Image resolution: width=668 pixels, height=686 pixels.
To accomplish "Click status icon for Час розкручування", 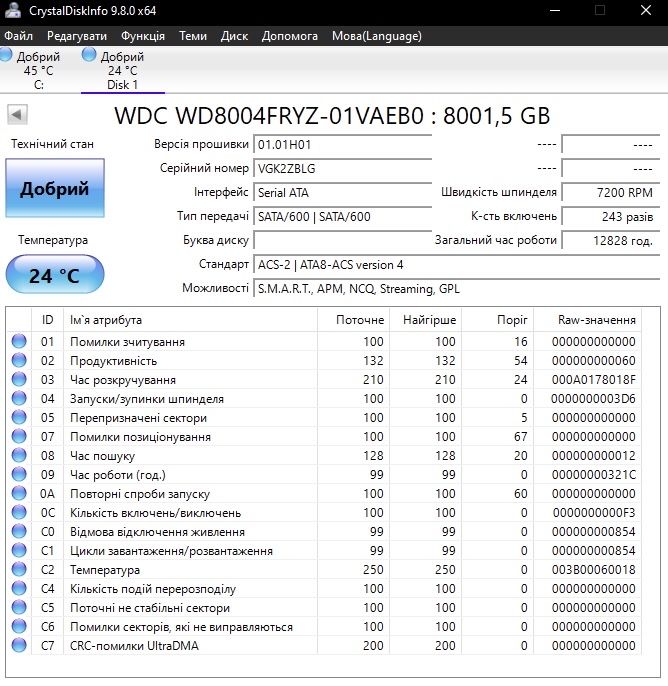I will (19, 379).
